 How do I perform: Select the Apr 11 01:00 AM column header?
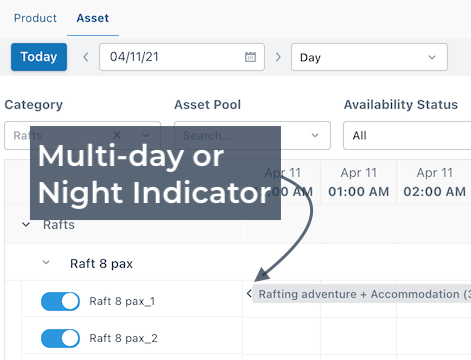(359, 182)
